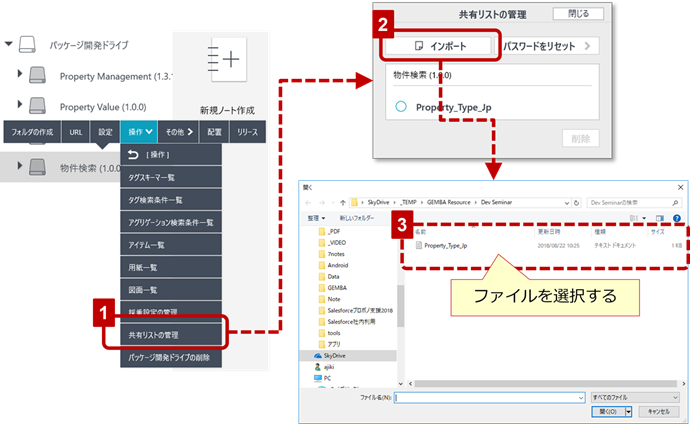Click the ajiki user icon

[x=318, y=367]
